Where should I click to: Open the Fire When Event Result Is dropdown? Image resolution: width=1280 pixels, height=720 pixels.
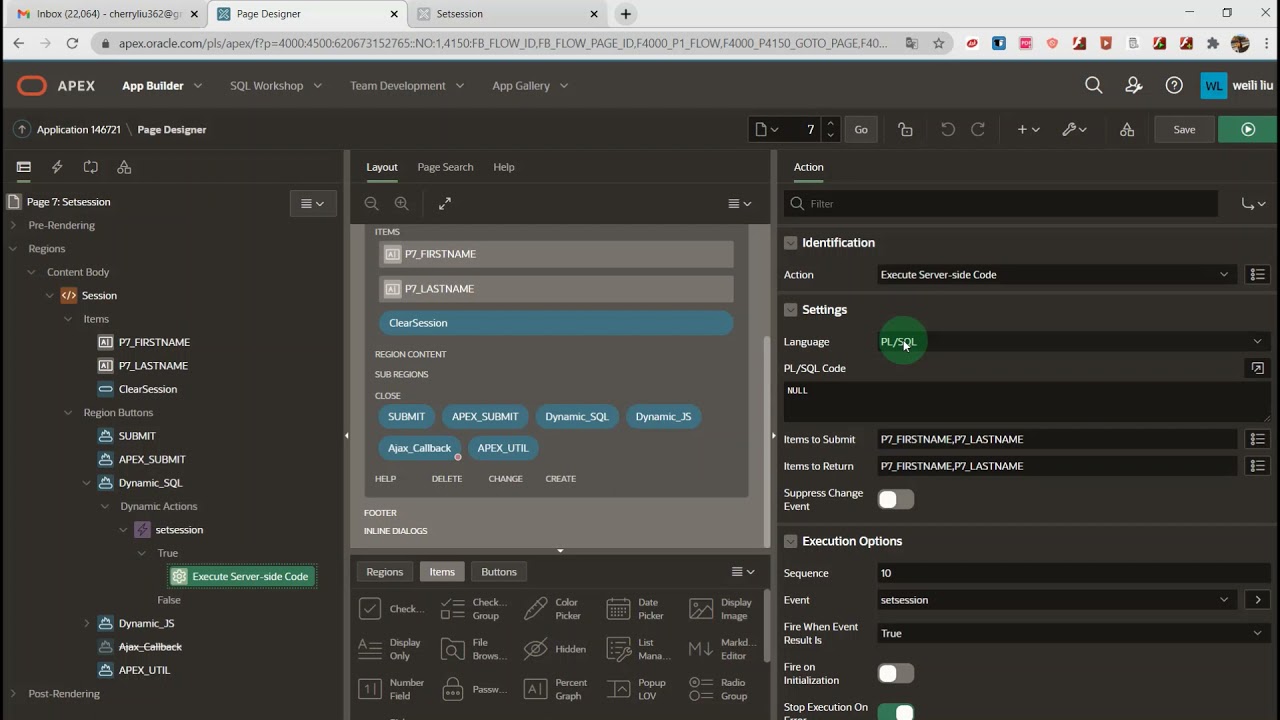pos(1073,633)
